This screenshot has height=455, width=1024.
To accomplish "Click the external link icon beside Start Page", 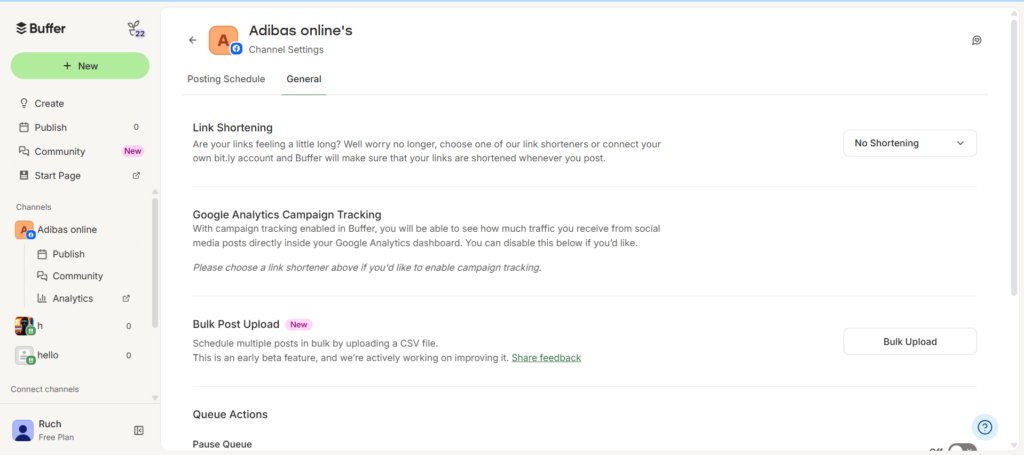I will (x=136, y=176).
